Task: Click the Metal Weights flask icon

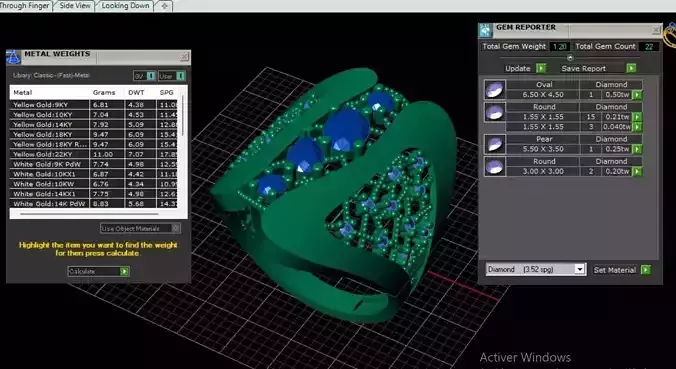Action: [x=13, y=57]
